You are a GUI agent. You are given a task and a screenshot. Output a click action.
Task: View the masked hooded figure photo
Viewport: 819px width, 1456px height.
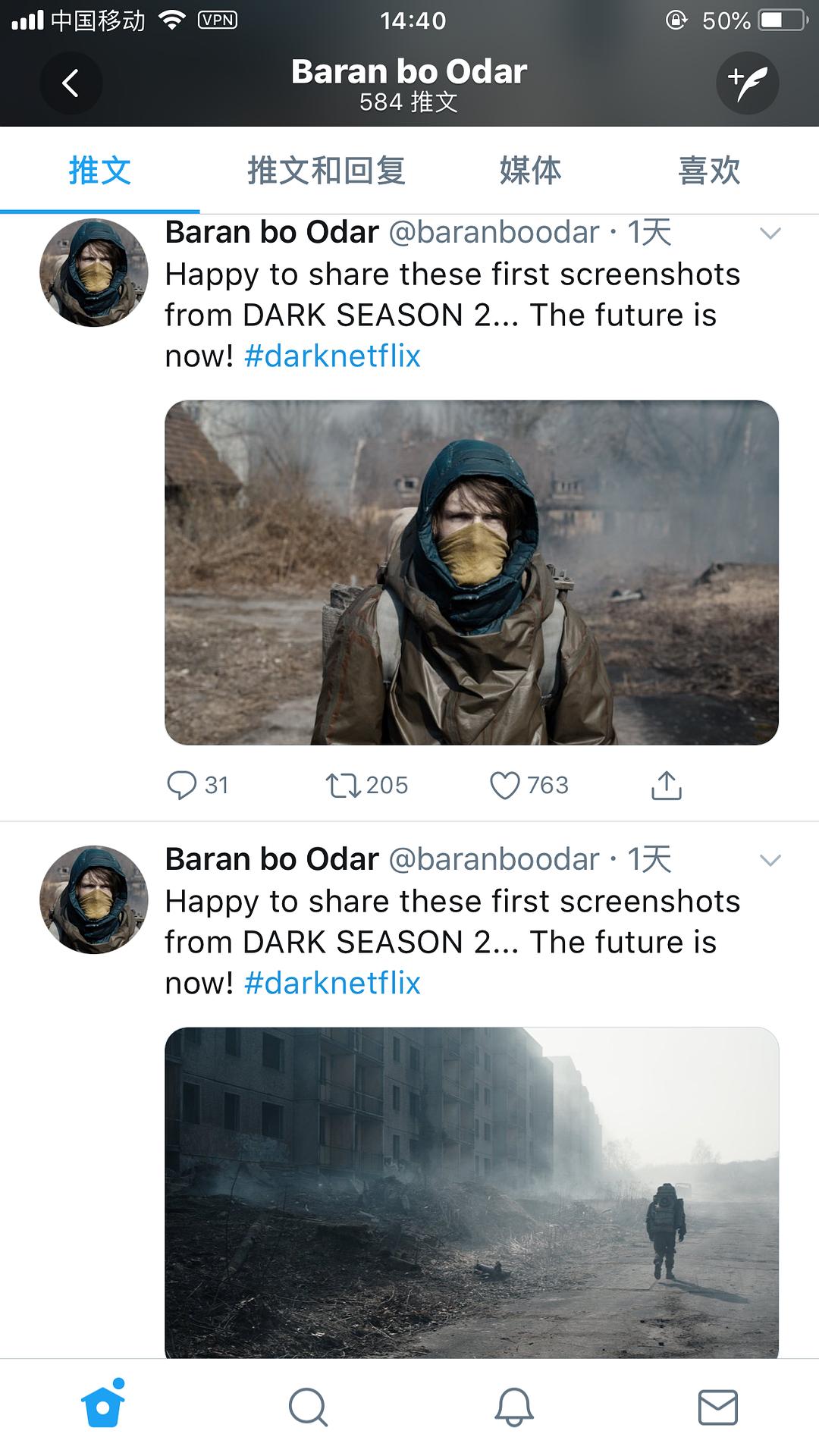[x=472, y=573]
